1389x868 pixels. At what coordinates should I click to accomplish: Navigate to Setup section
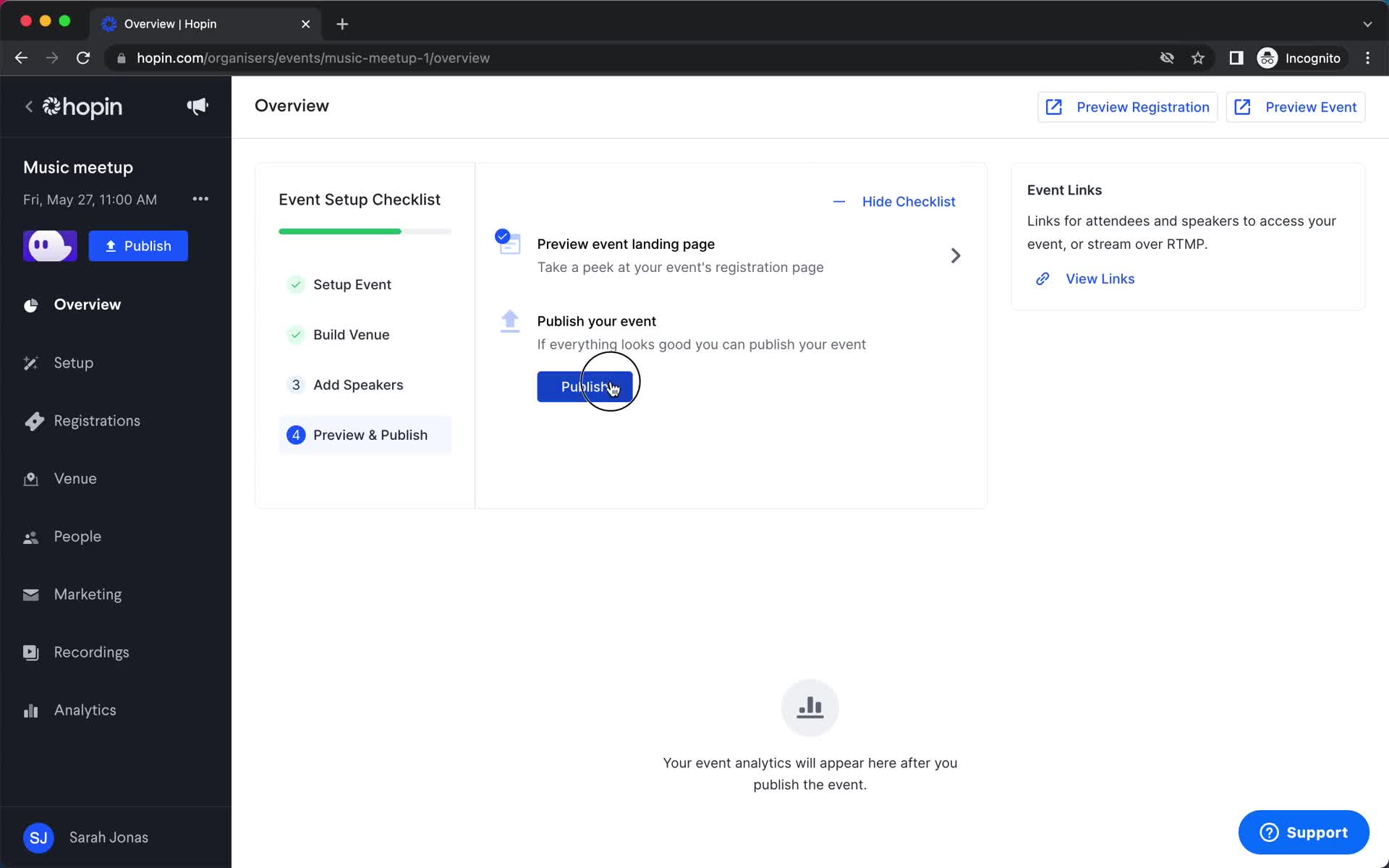click(x=72, y=362)
